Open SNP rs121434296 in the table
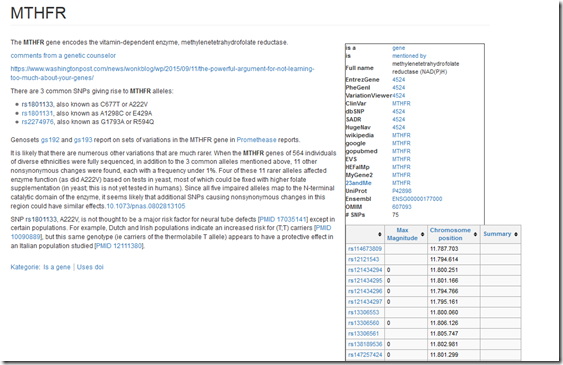Screen dimensions: 563x365 click(x=365, y=291)
